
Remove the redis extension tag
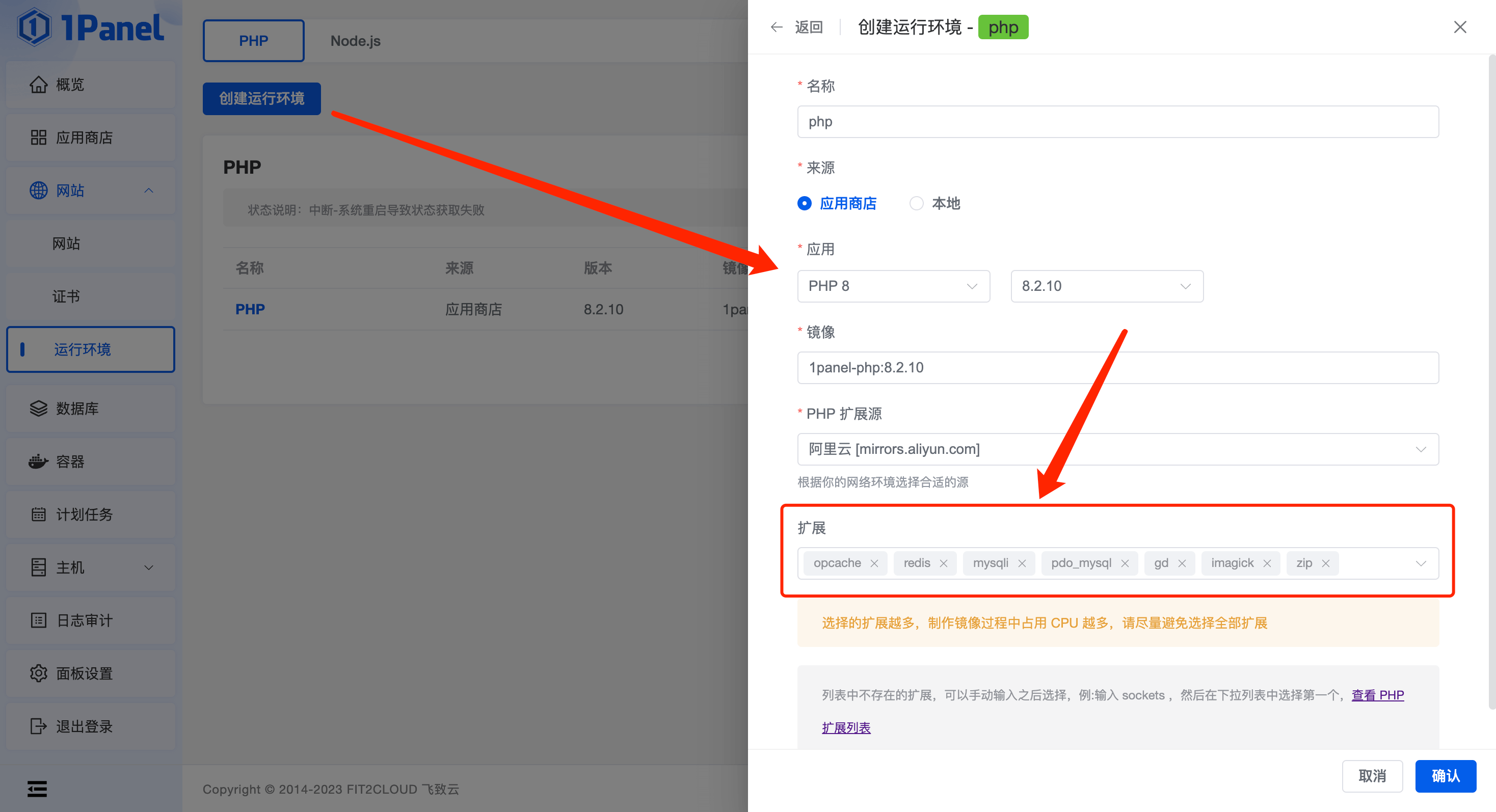944,563
